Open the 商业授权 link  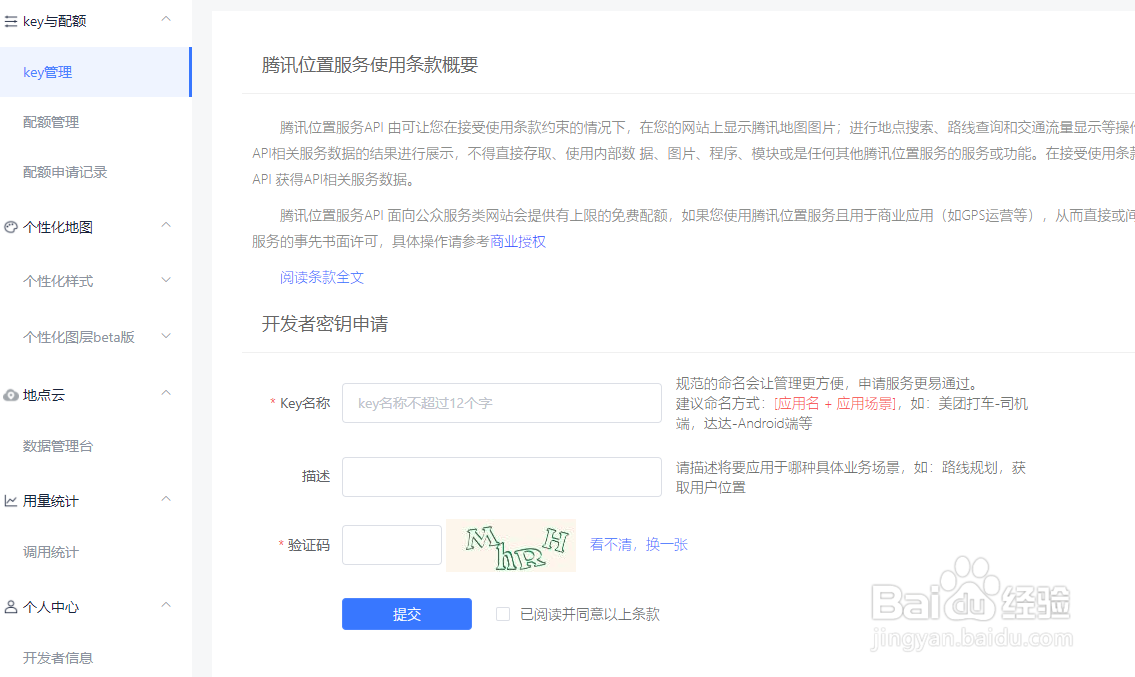tap(518, 242)
